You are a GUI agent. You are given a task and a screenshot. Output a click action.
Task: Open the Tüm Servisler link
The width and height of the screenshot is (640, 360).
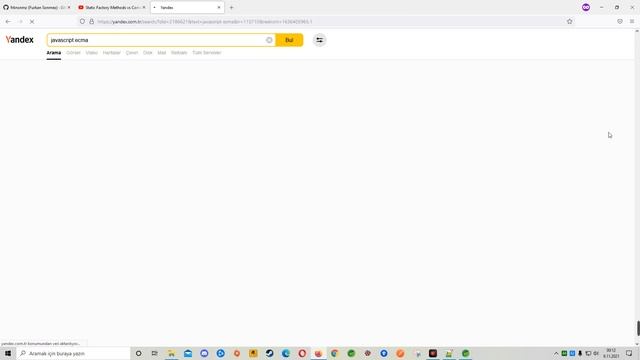coord(207,53)
